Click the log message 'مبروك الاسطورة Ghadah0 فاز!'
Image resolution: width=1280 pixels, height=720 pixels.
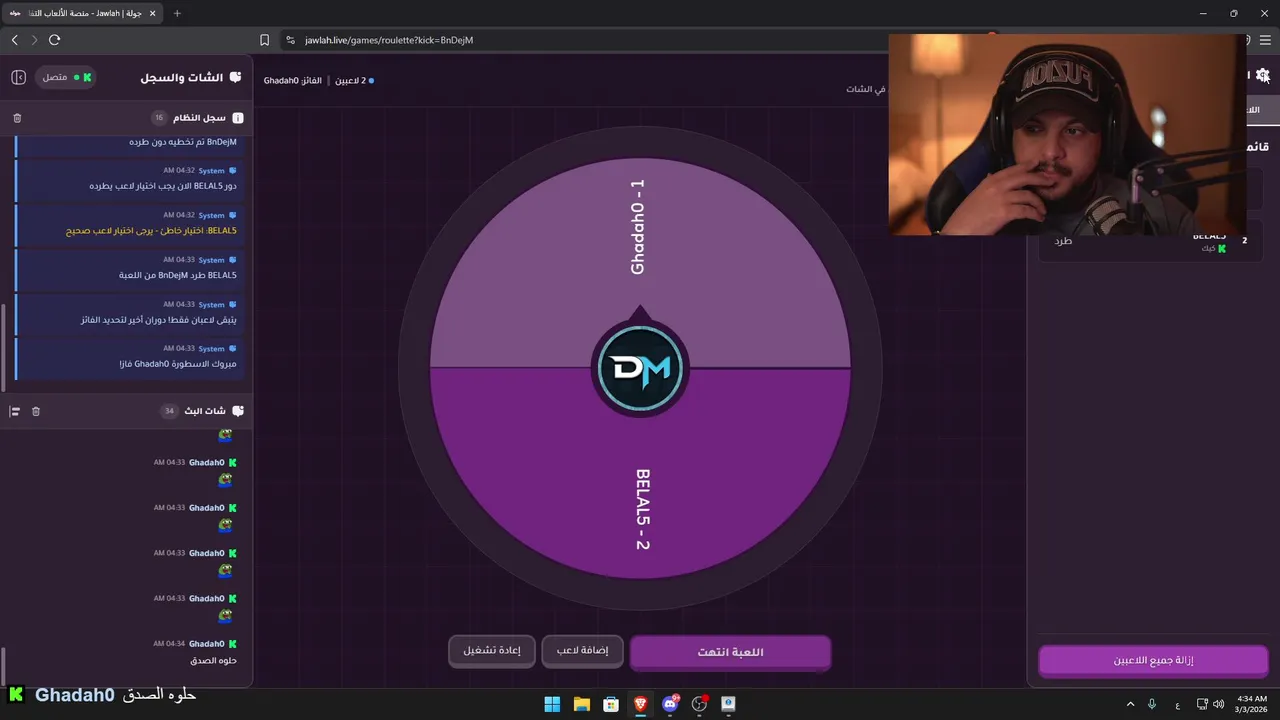point(177,364)
